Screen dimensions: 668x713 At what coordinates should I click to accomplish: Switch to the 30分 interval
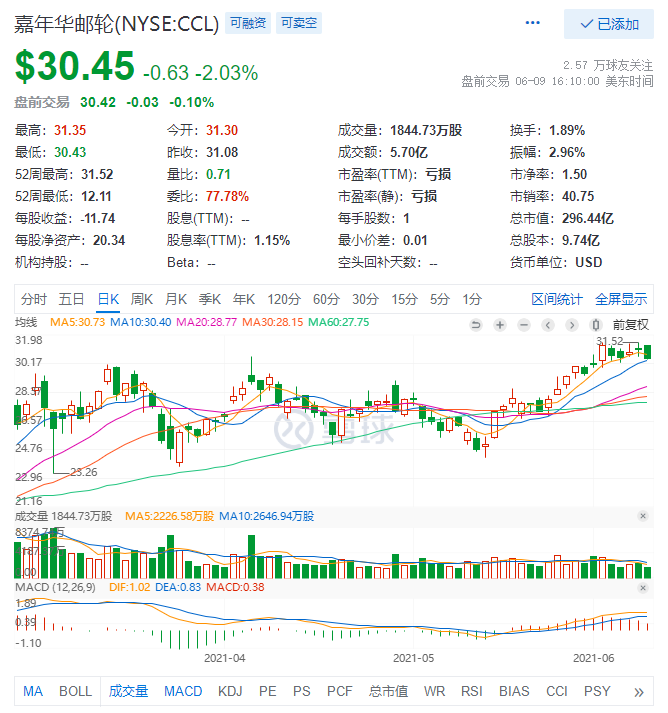(x=366, y=299)
